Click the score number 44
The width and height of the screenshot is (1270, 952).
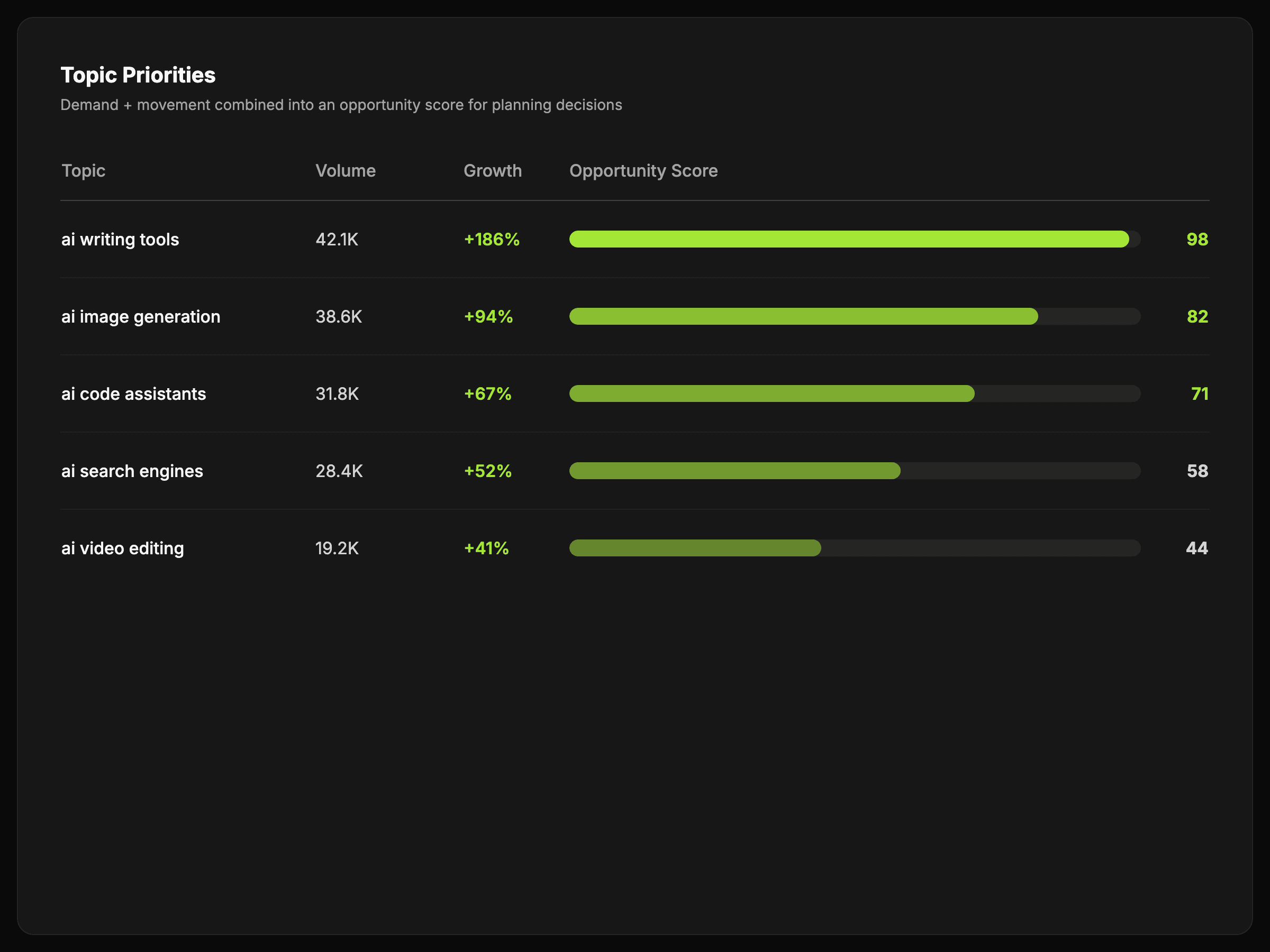pos(1196,548)
